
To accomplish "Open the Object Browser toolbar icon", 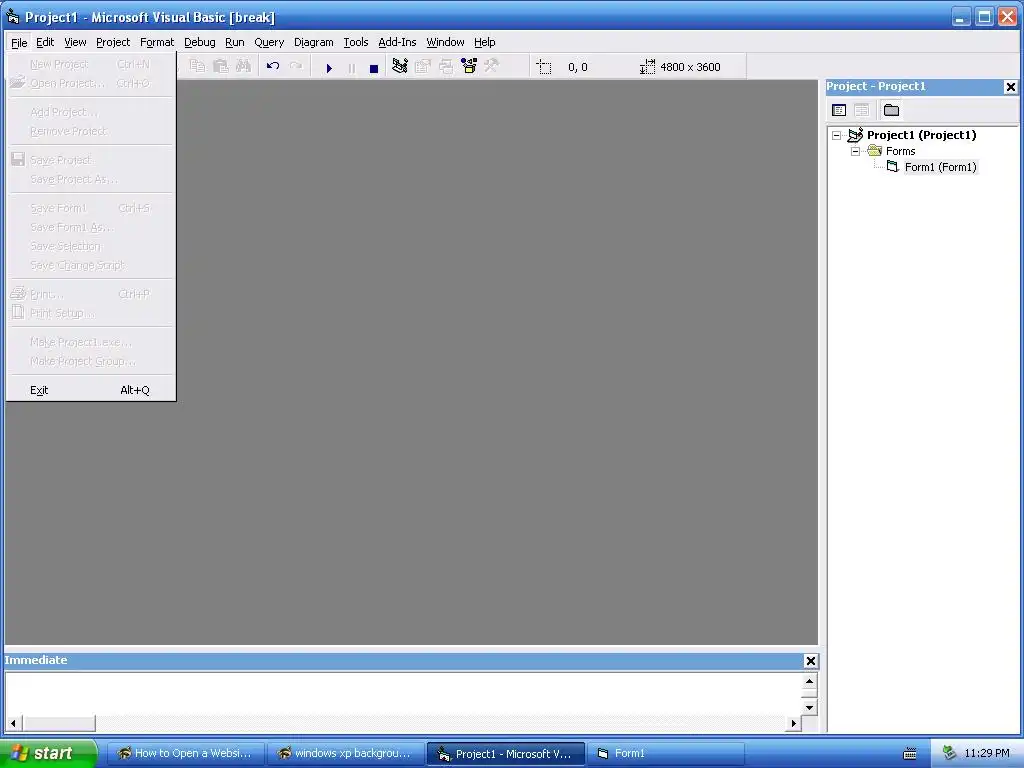I will click(469, 66).
